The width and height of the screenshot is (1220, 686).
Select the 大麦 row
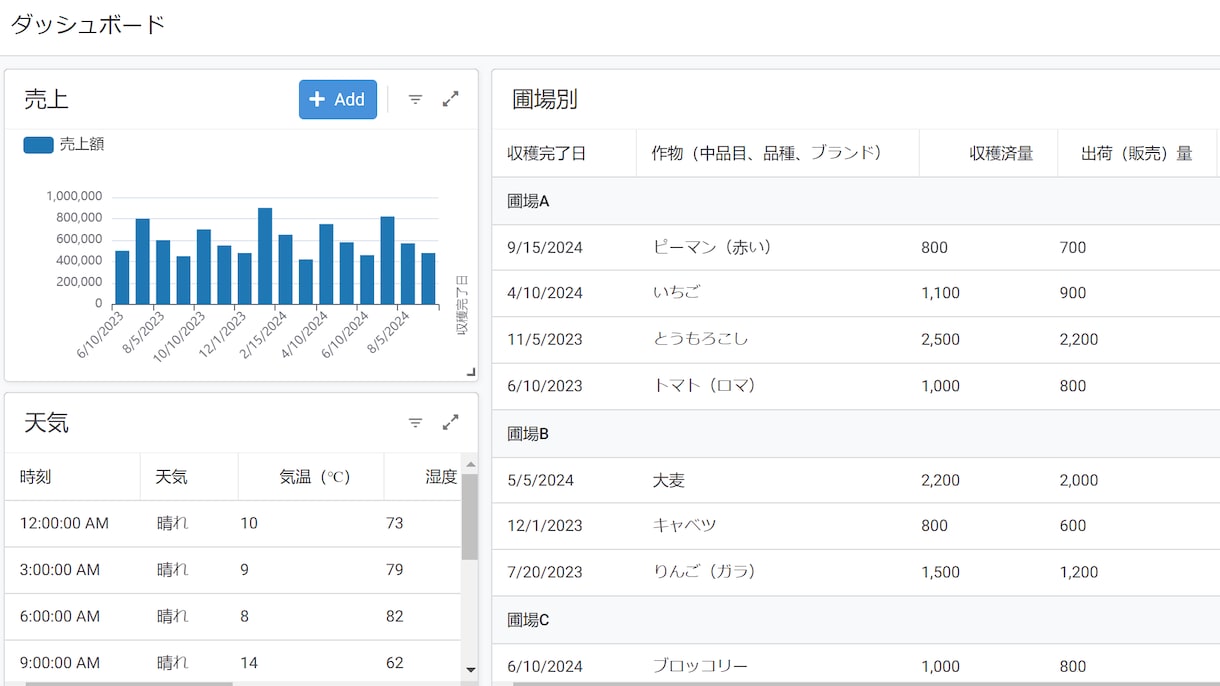point(856,480)
